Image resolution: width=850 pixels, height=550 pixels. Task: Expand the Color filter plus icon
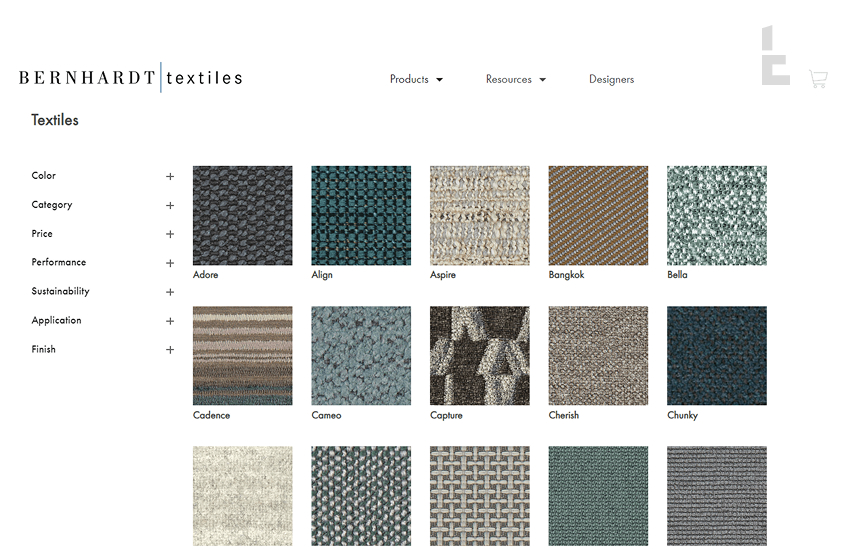tap(170, 176)
